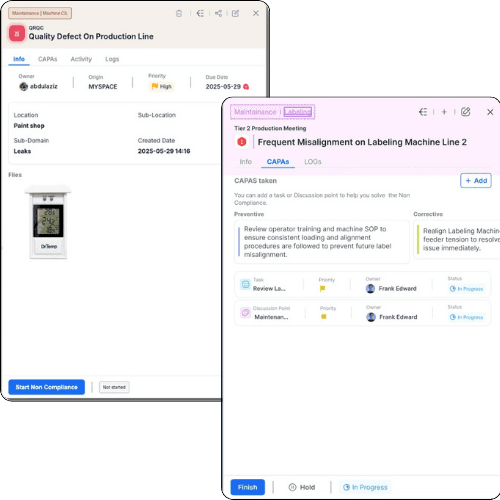This screenshot has height=500, width=500.
Task: Open the Info tab in Misalignment panel
Action: [246, 162]
